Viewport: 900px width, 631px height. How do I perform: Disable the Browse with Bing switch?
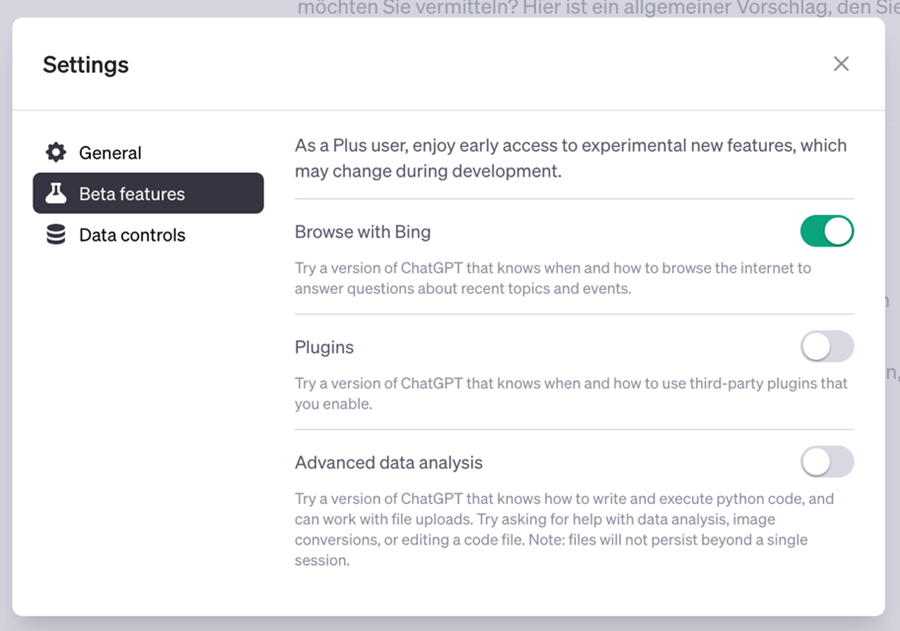(827, 231)
